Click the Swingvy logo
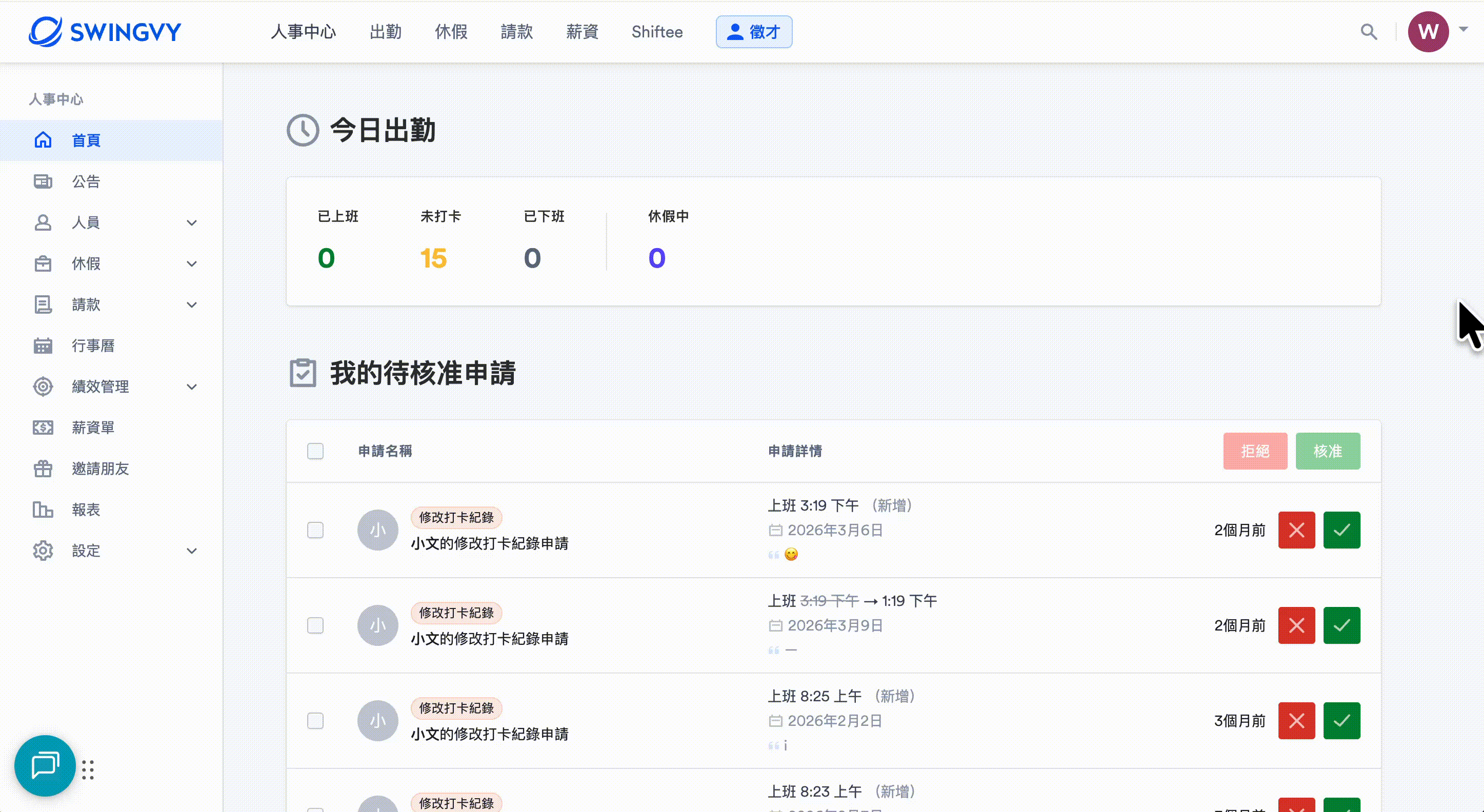 105,32
